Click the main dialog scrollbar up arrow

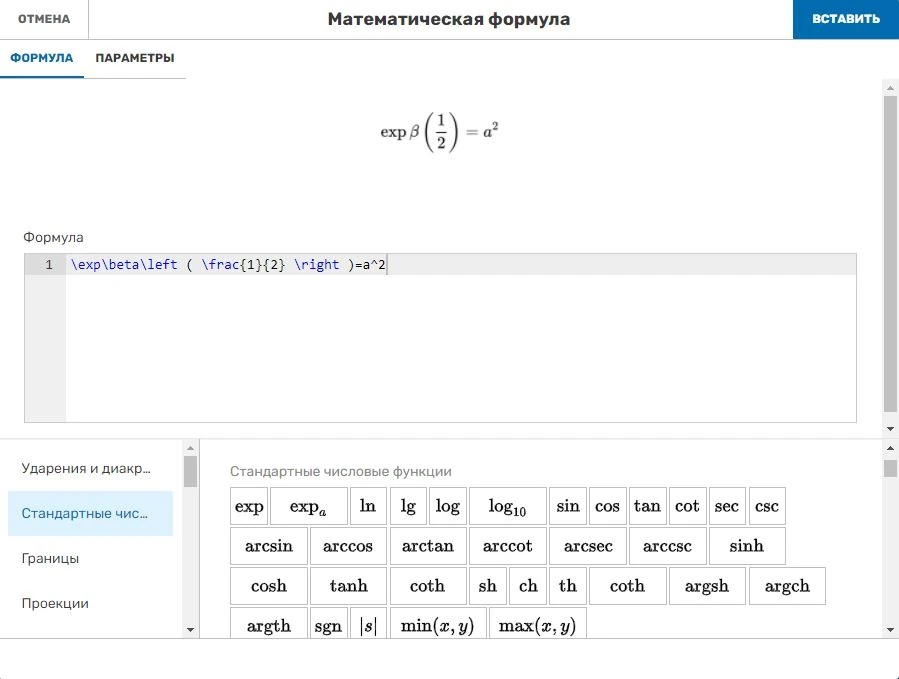(x=890, y=88)
